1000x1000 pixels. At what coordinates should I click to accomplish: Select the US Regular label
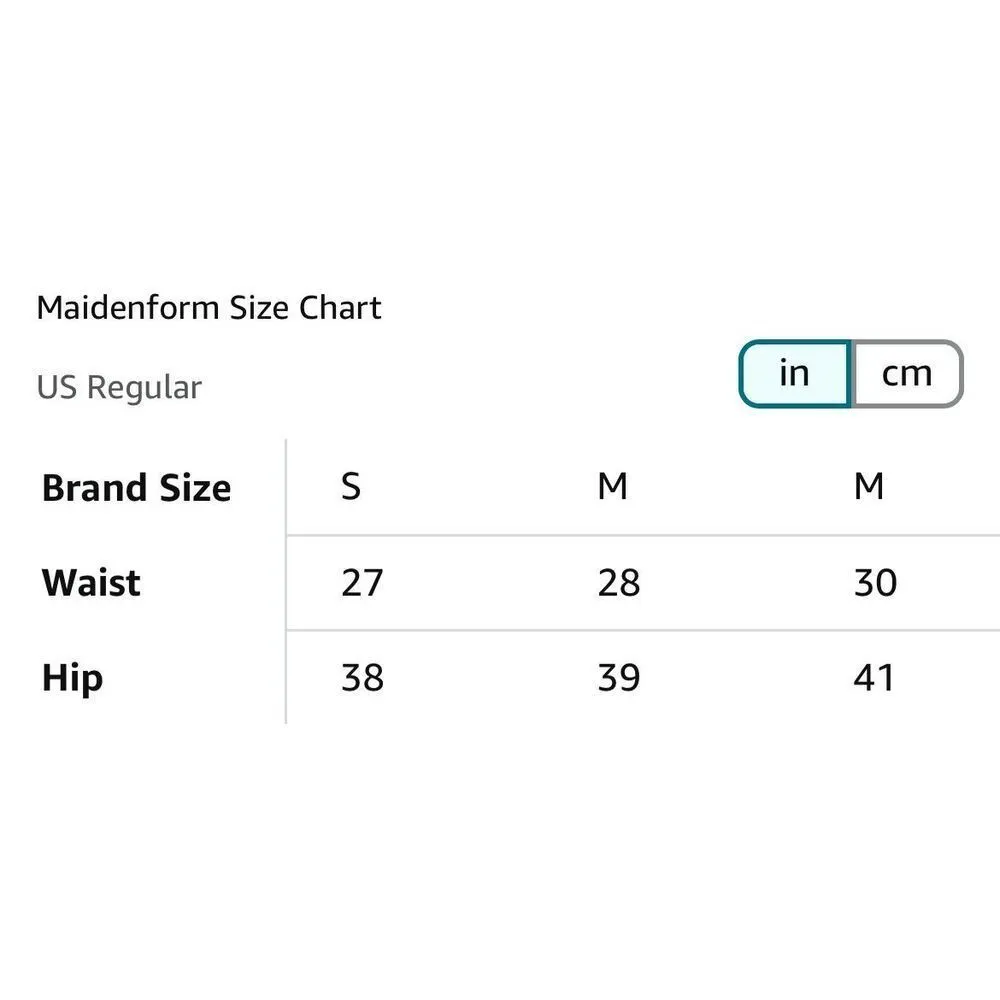tap(119, 387)
